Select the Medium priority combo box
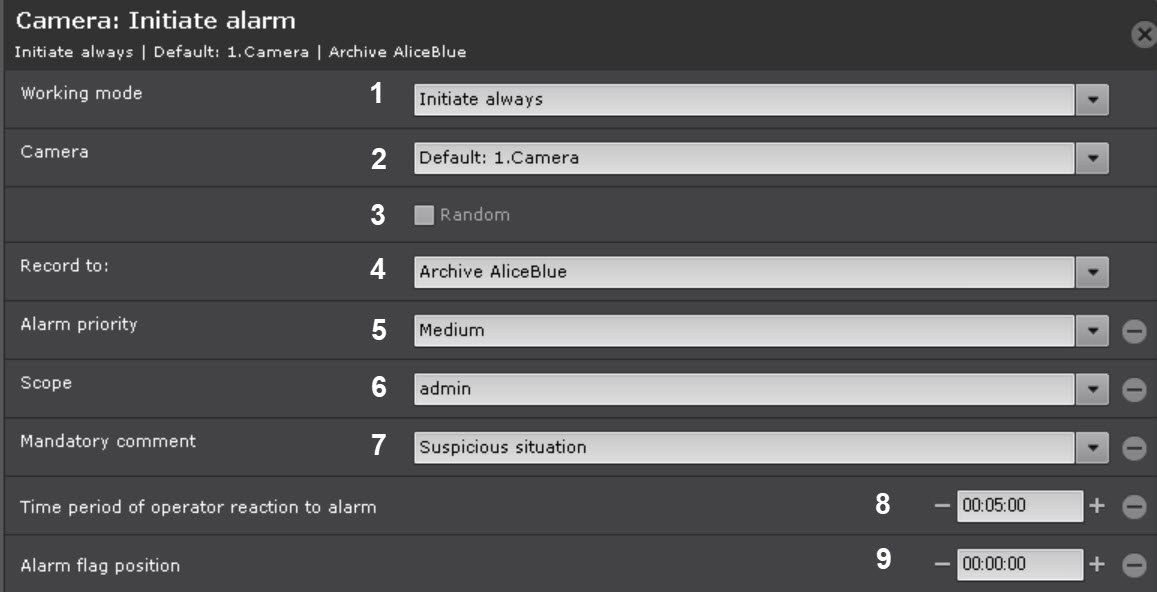 click(x=744, y=330)
